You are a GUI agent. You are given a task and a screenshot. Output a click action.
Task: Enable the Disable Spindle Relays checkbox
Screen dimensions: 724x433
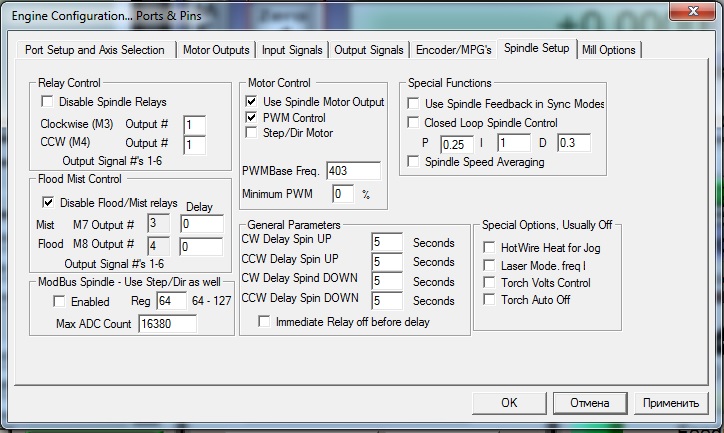47,102
